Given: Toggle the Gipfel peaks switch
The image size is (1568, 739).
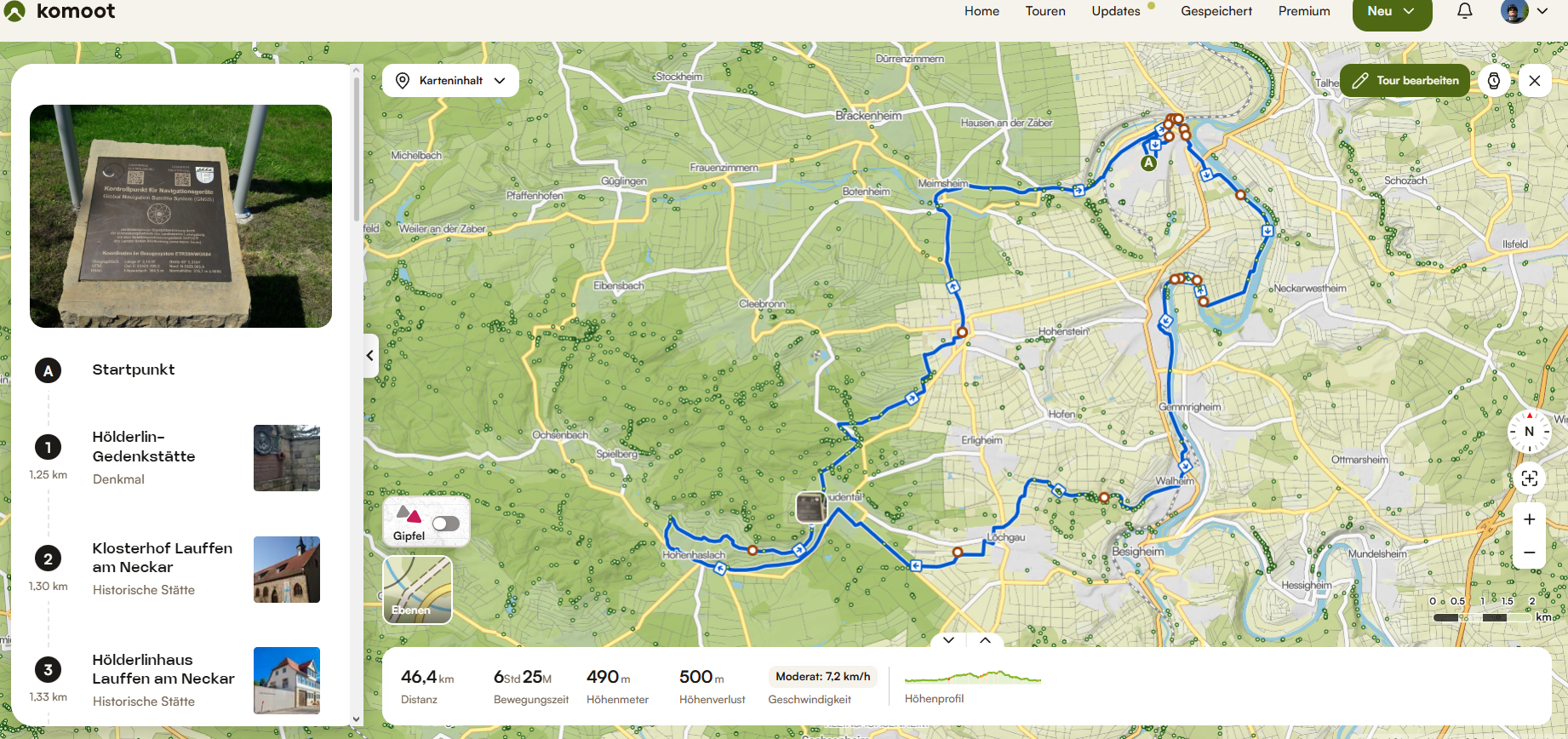Looking at the screenshot, I should click(x=446, y=524).
